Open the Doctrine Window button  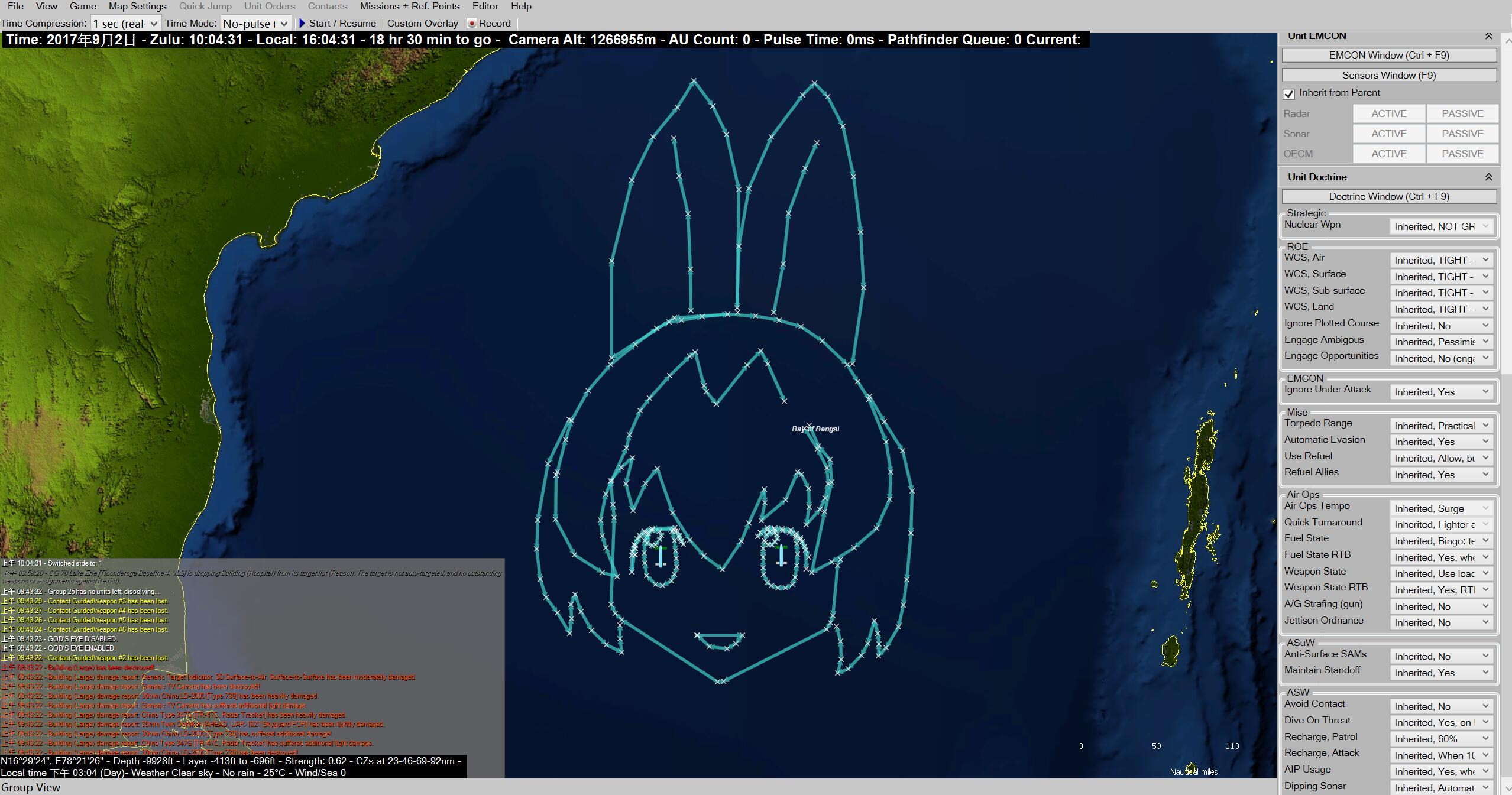[1388, 196]
